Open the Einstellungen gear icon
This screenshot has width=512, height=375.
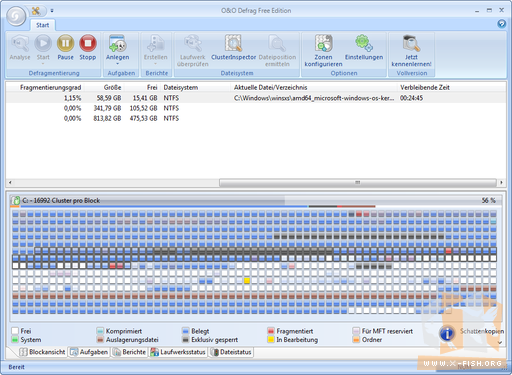click(x=364, y=43)
